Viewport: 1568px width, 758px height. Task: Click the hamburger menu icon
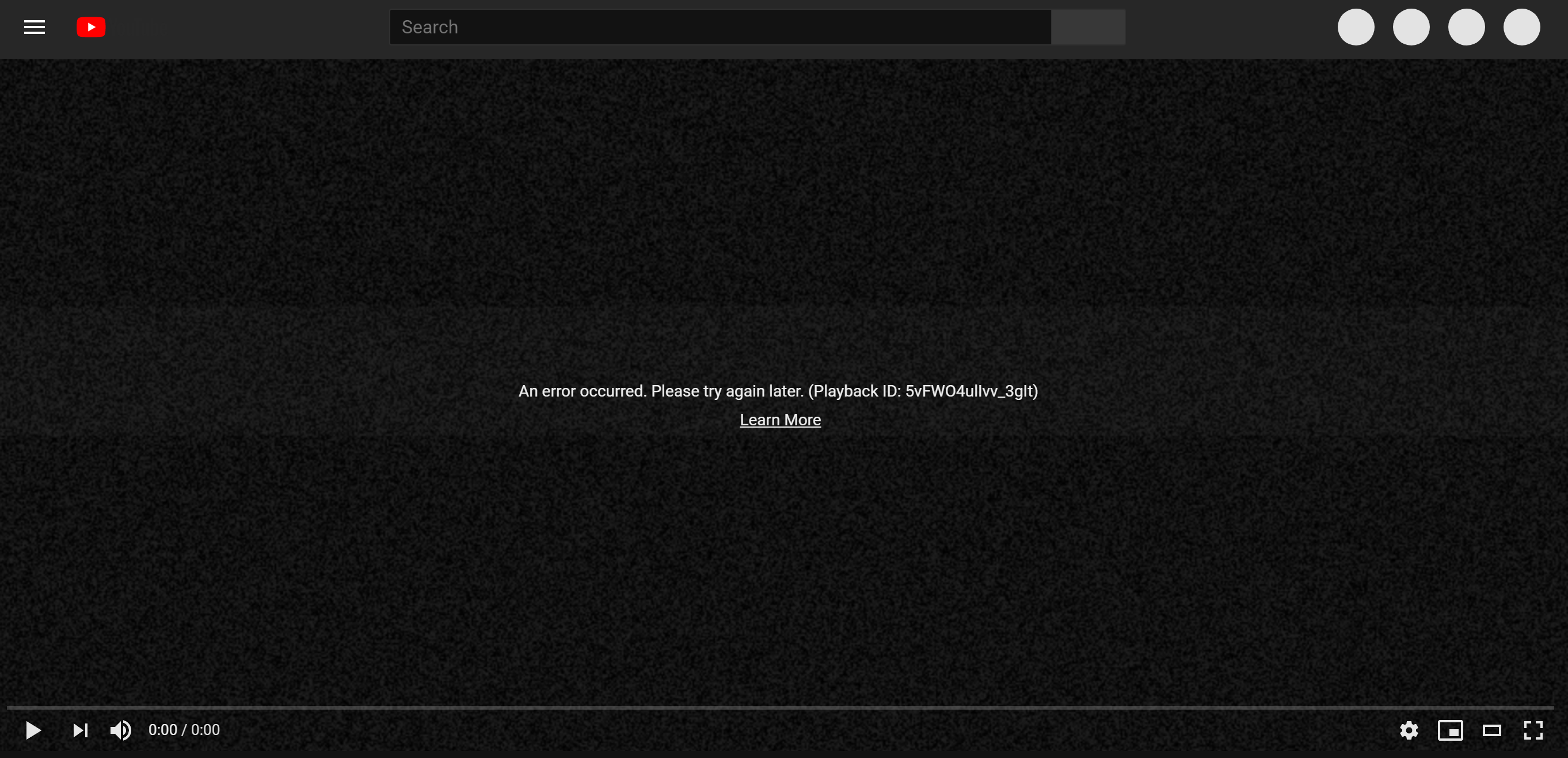34,27
